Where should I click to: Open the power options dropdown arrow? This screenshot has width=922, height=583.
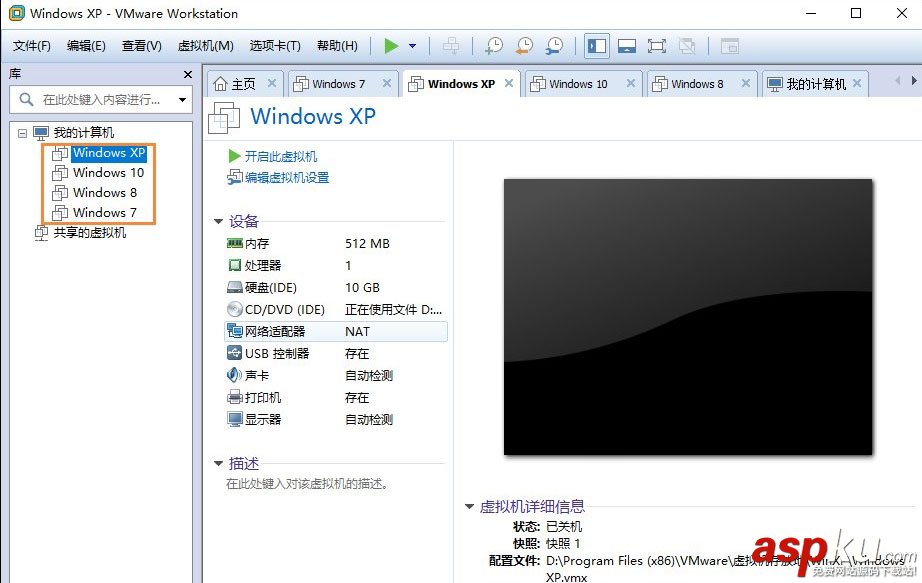[413, 46]
